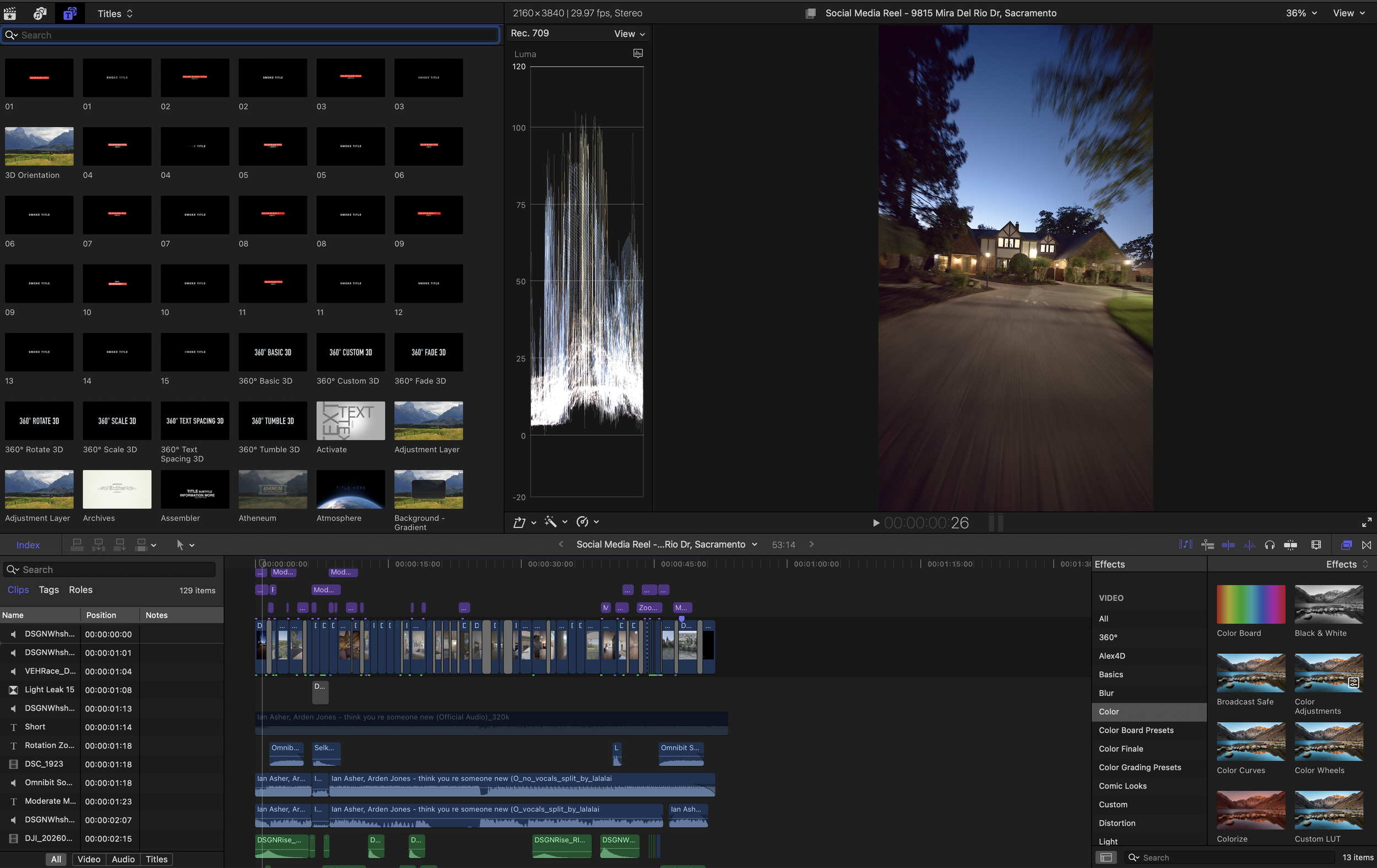Click the Insert clip edit button

(x=99, y=544)
